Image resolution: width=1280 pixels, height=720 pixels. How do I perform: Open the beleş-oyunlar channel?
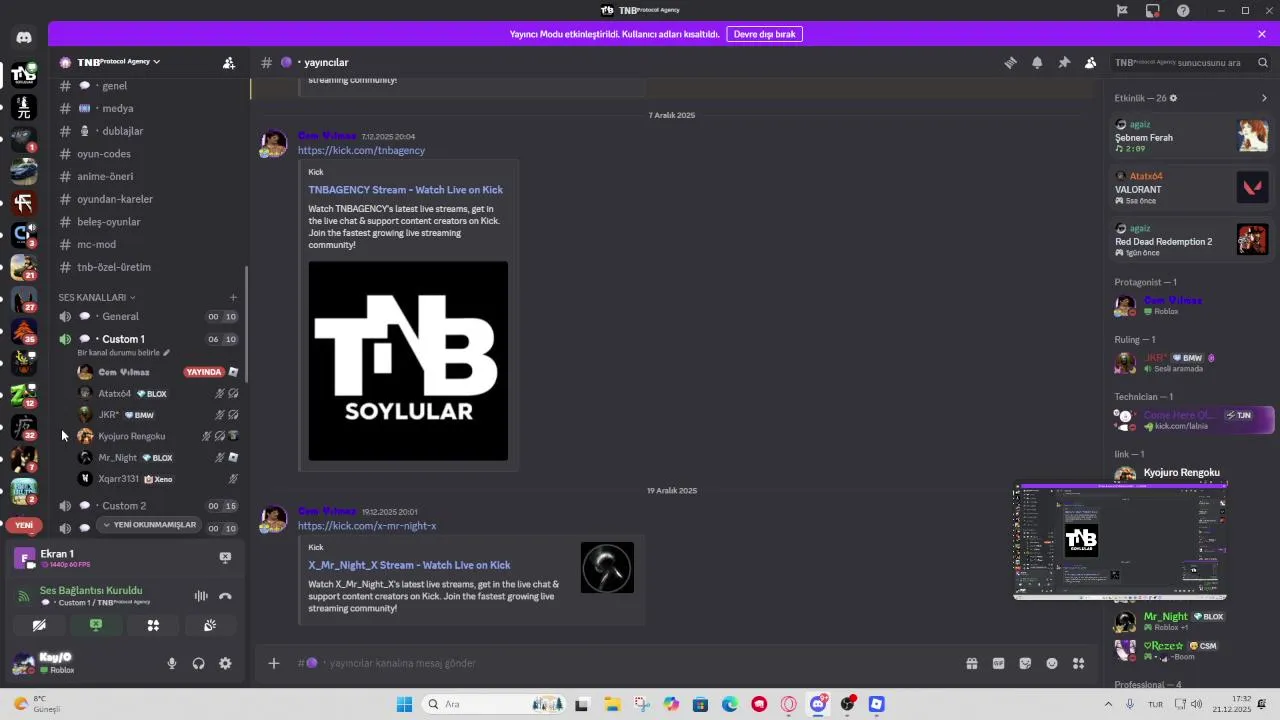(149, 222)
